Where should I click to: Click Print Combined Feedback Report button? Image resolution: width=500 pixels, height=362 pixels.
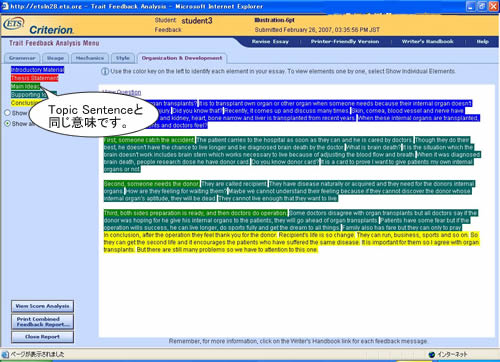click(42, 322)
